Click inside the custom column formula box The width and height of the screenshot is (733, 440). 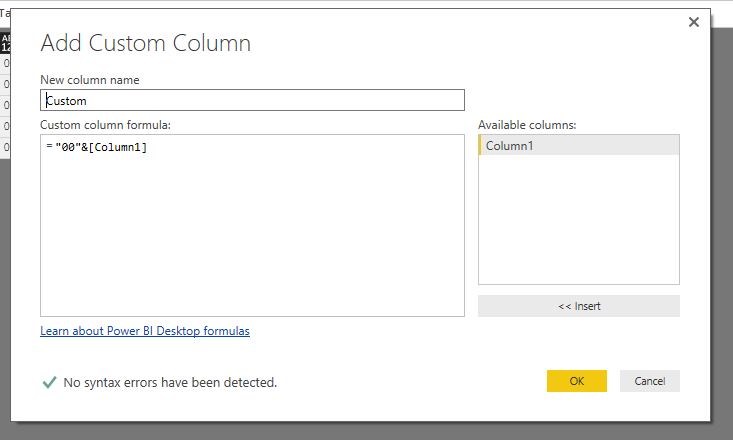[252, 225]
